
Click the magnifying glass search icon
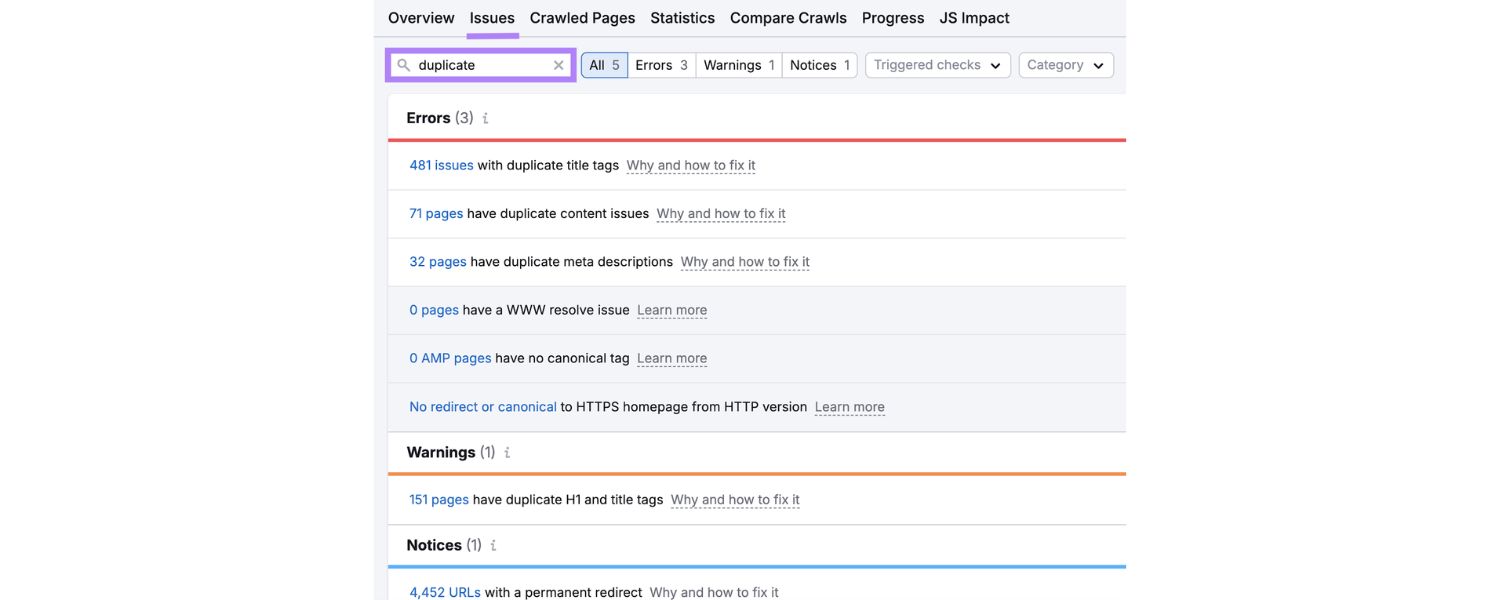tap(404, 64)
